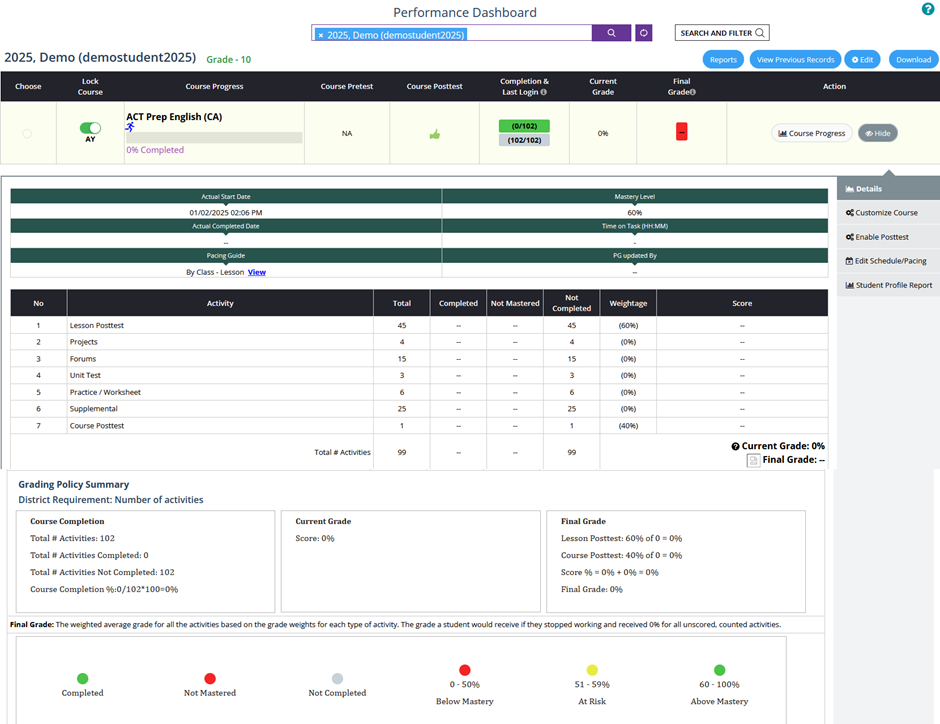Click the running figure pacing icon
Viewport: 940px width, 724px height.
point(129,128)
